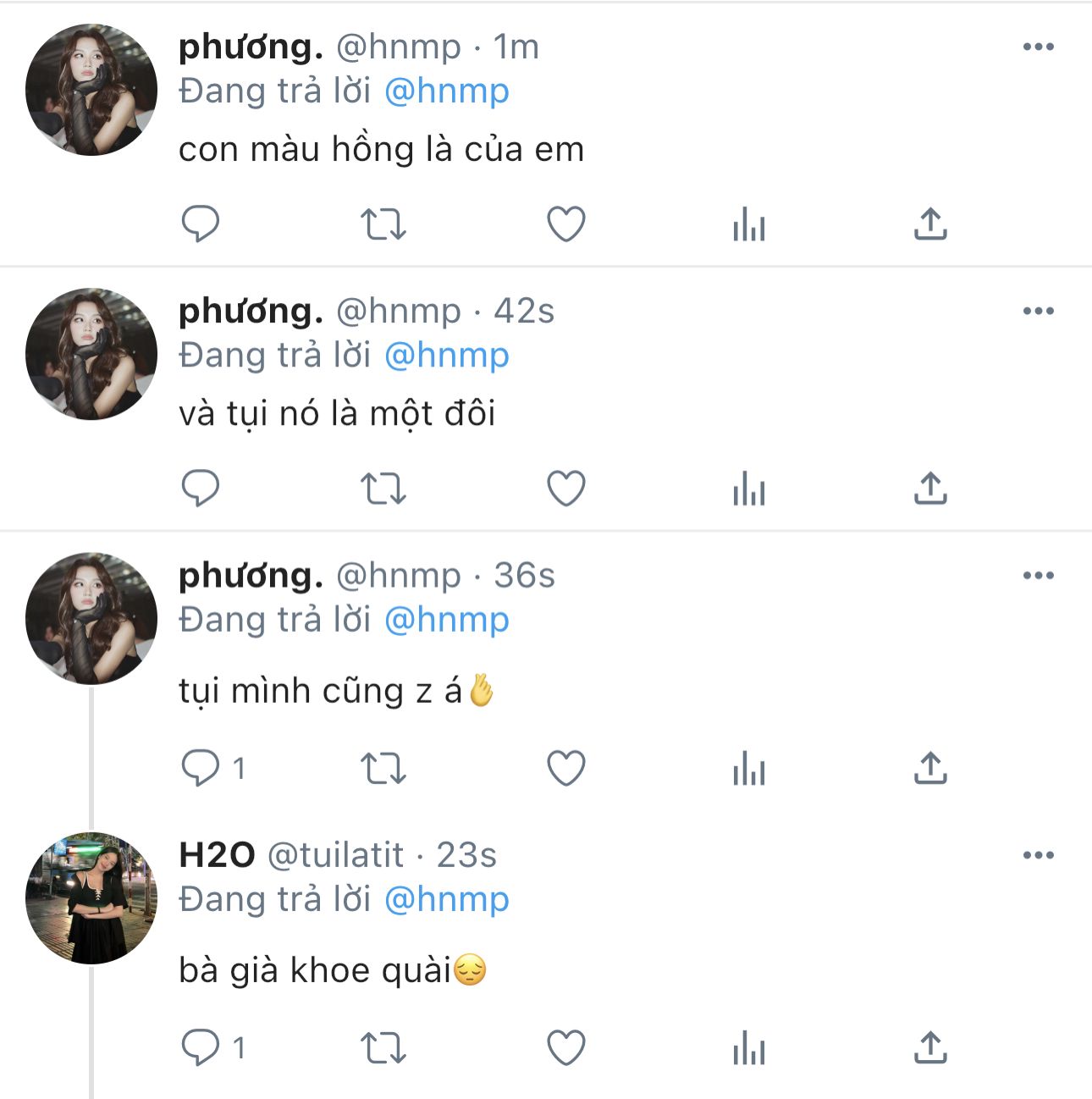
Task: Open @hnmp mention link in the 1m tweet
Action: pos(447,91)
